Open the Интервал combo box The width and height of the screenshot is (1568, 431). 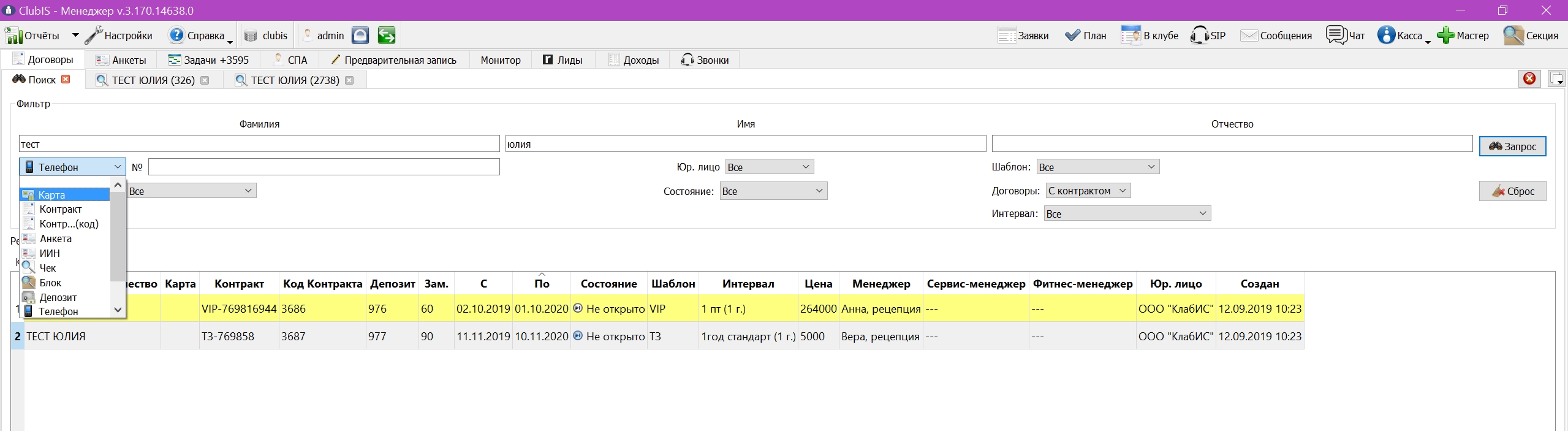[1127, 213]
